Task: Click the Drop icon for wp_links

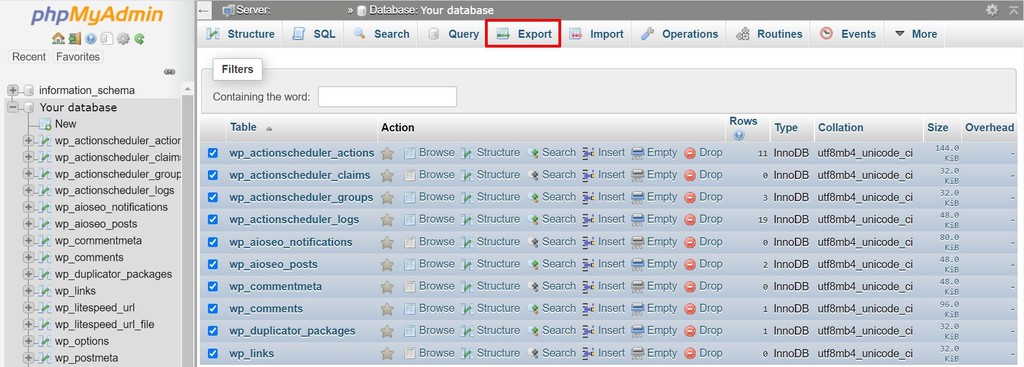Action: pos(690,353)
